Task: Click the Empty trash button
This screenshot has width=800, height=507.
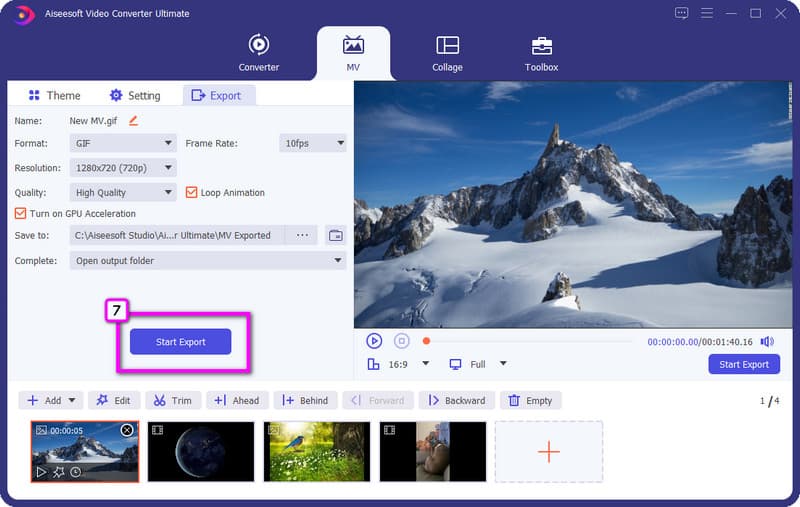Action: (530, 400)
